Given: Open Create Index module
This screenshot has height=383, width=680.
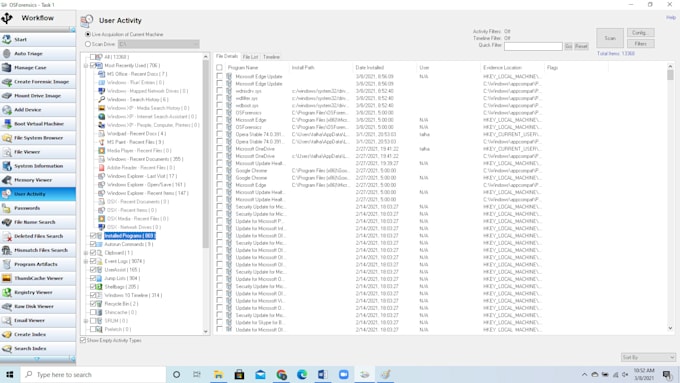Looking at the screenshot, I should 38,334.
